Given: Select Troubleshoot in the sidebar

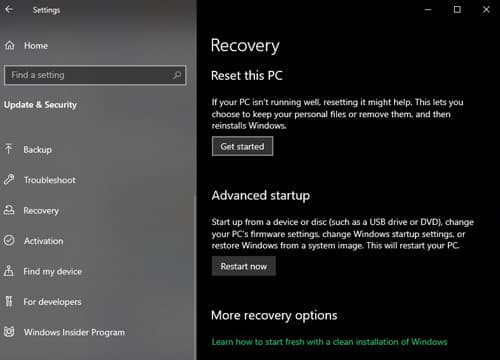Looking at the screenshot, I should coord(50,180).
